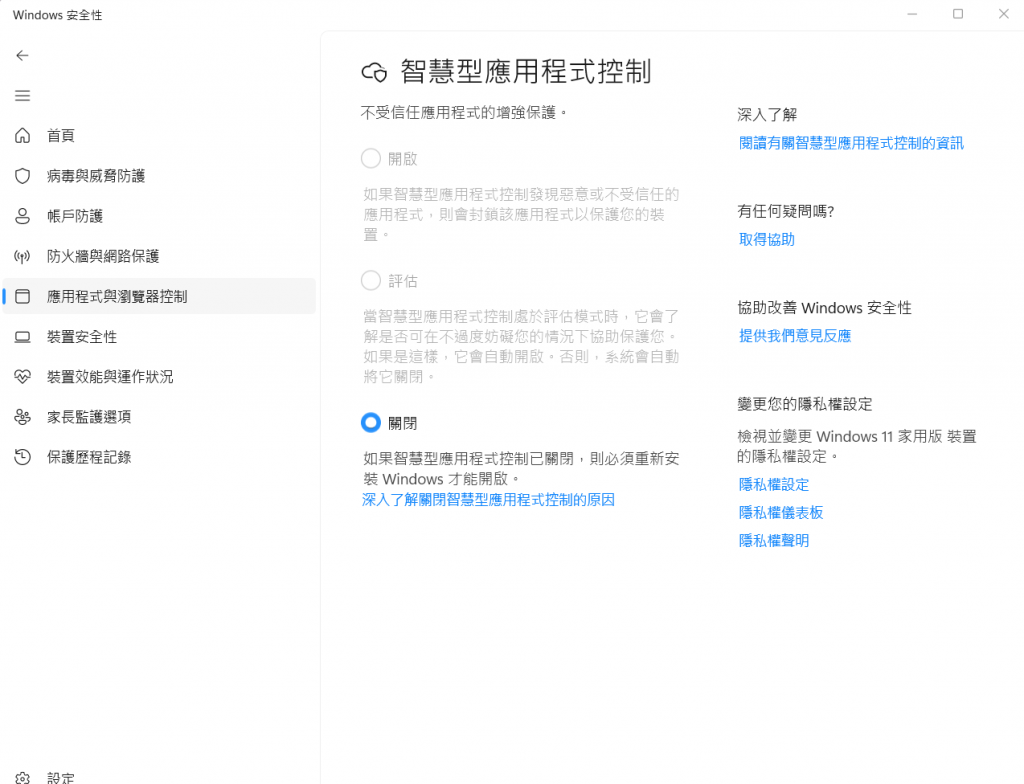Image resolution: width=1024 pixels, height=784 pixels.
Task: Click the 提供我們意見反應 link
Action: pyautogui.click(x=795, y=336)
